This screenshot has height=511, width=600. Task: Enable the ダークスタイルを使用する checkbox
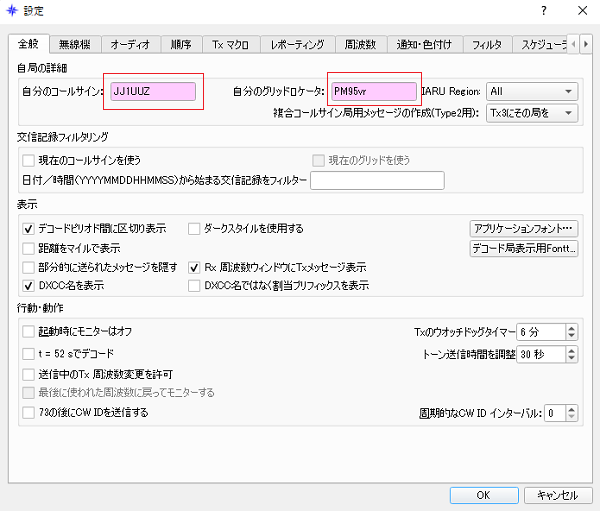click(196, 228)
